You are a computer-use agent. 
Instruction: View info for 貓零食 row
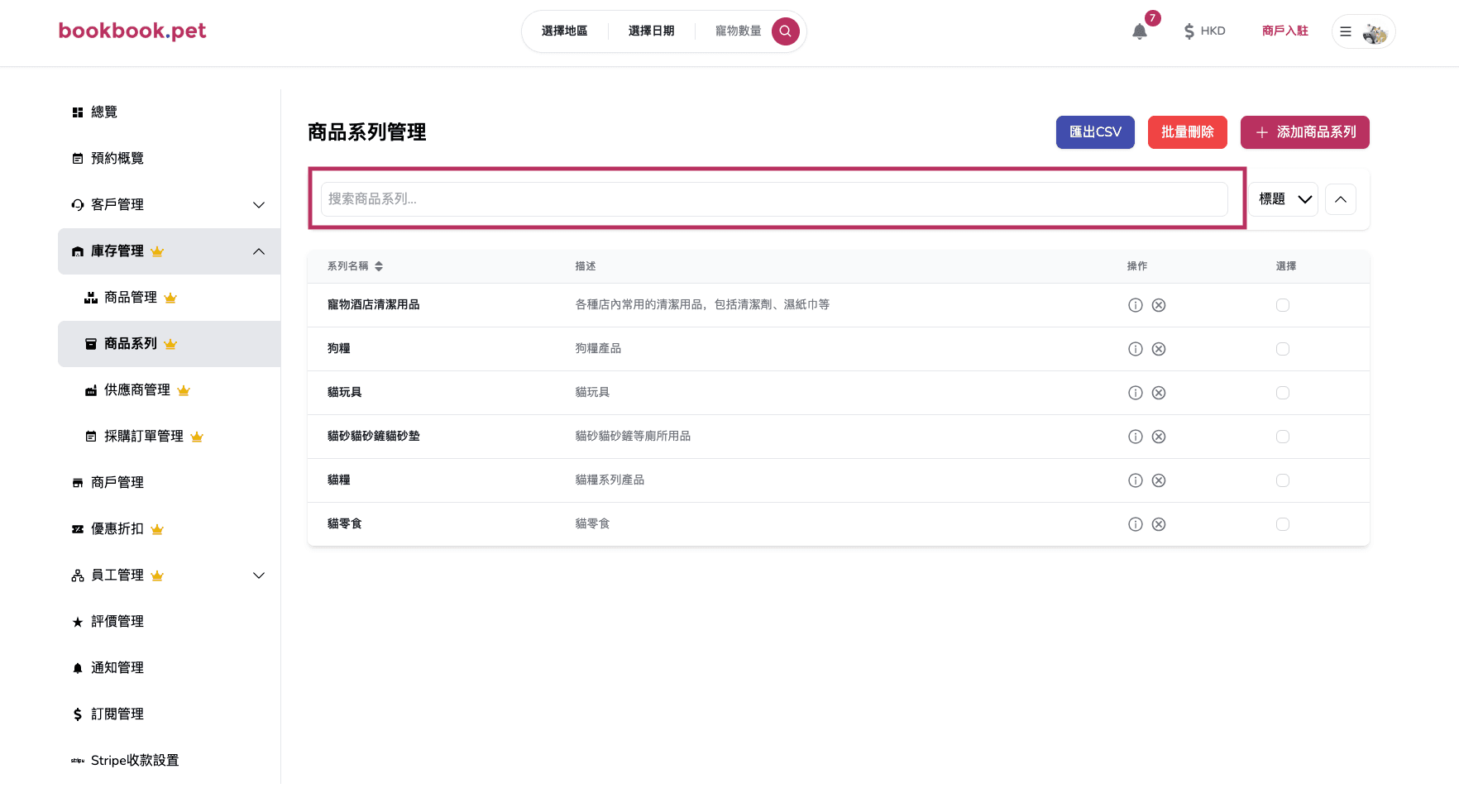(x=1136, y=524)
